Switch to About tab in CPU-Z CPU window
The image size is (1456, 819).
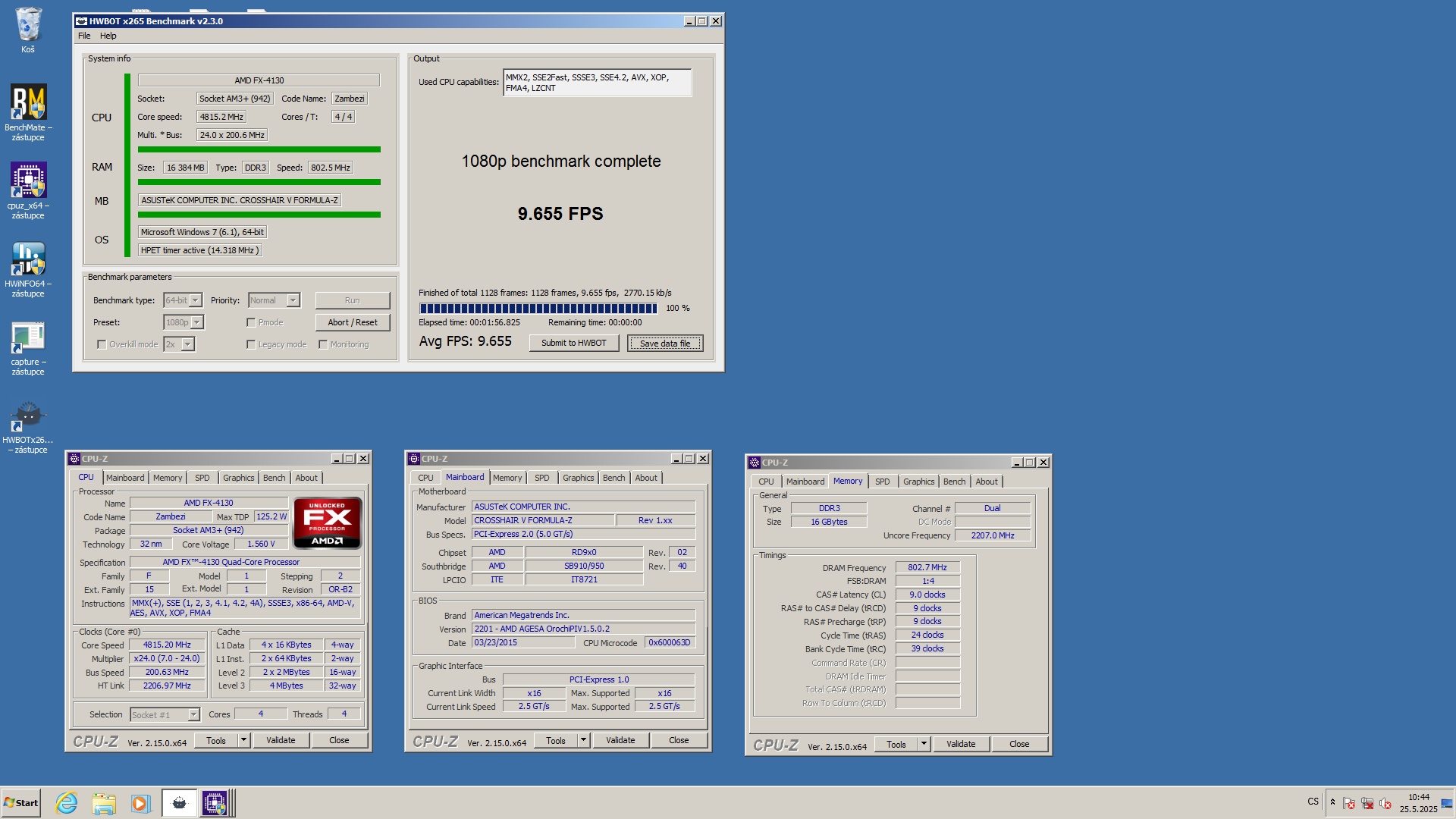coord(306,478)
